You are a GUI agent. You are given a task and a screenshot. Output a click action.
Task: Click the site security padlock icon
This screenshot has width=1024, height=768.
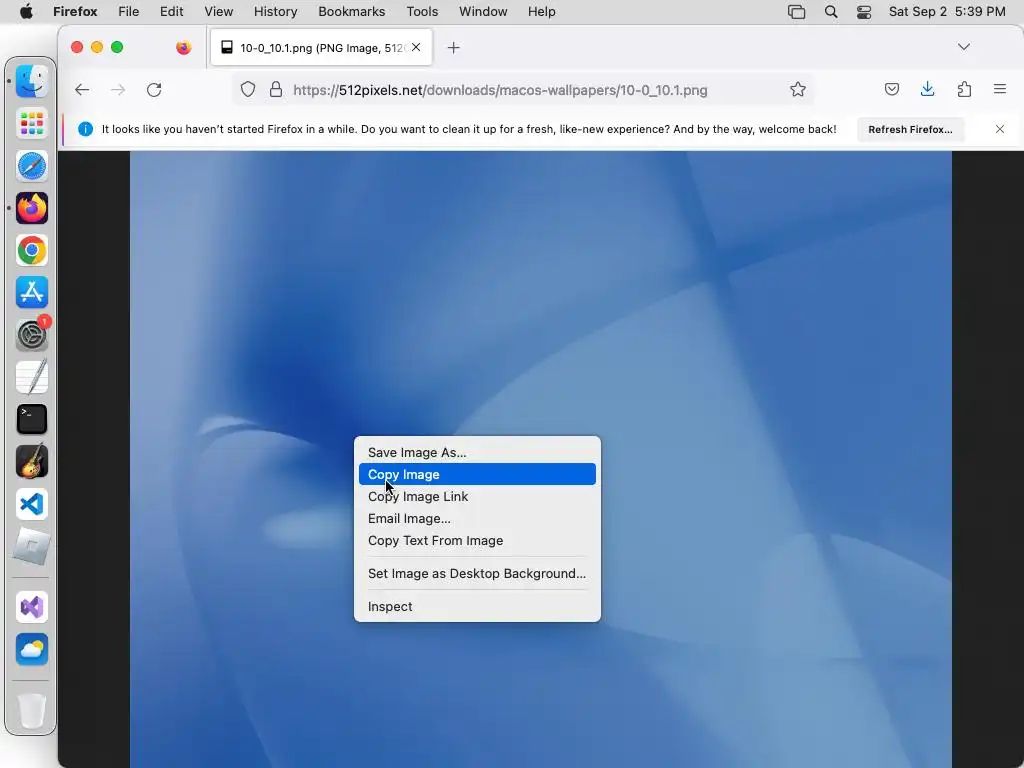click(276, 89)
